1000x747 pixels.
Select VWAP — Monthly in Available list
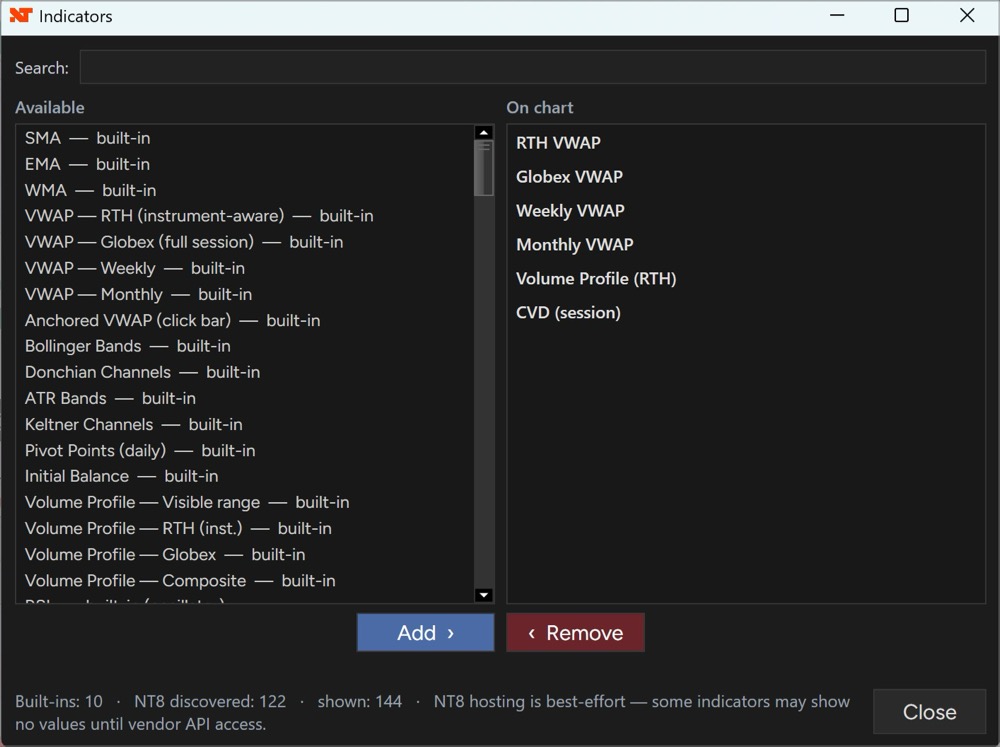pyautogui.click(x=245, y=294)
